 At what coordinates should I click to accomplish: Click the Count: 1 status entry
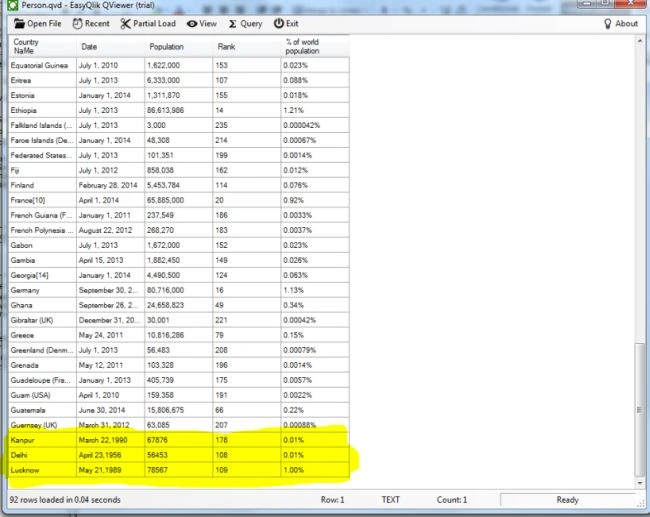pos(452,500)
